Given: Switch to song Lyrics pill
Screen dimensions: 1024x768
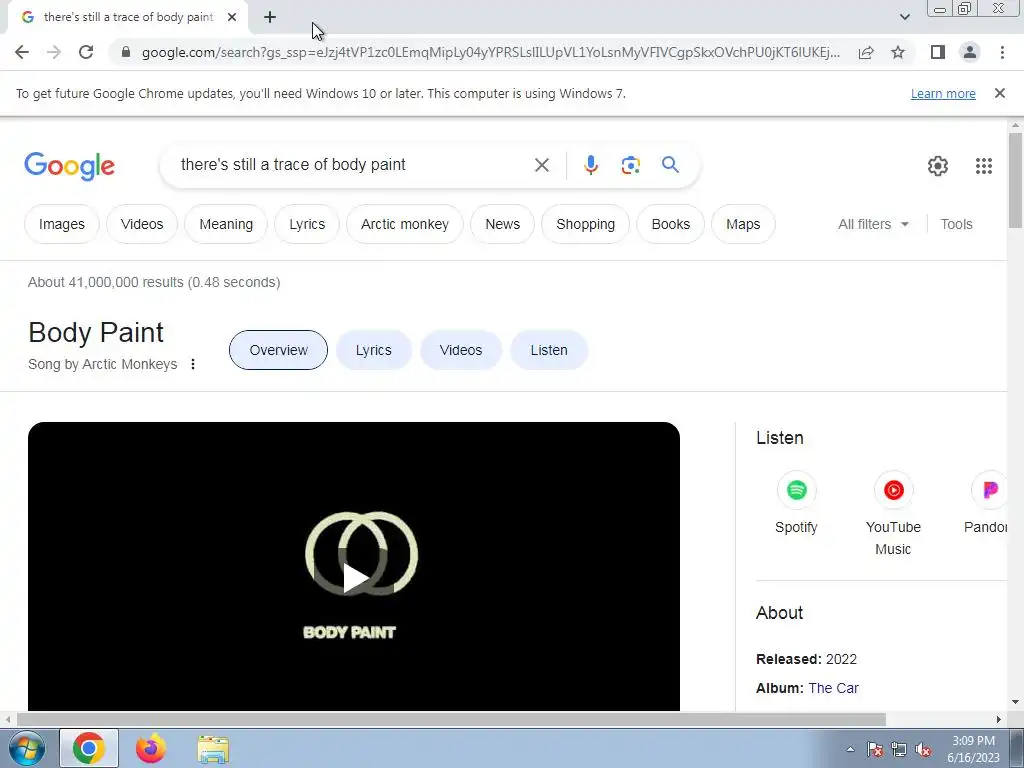Looking at the screenshot, I should [374, 350].
